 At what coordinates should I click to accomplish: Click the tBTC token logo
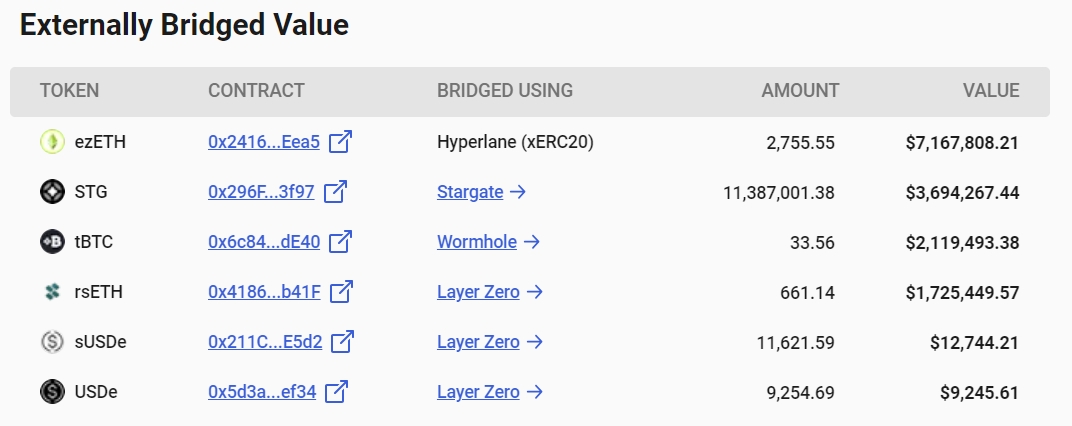tap(53, 241)
